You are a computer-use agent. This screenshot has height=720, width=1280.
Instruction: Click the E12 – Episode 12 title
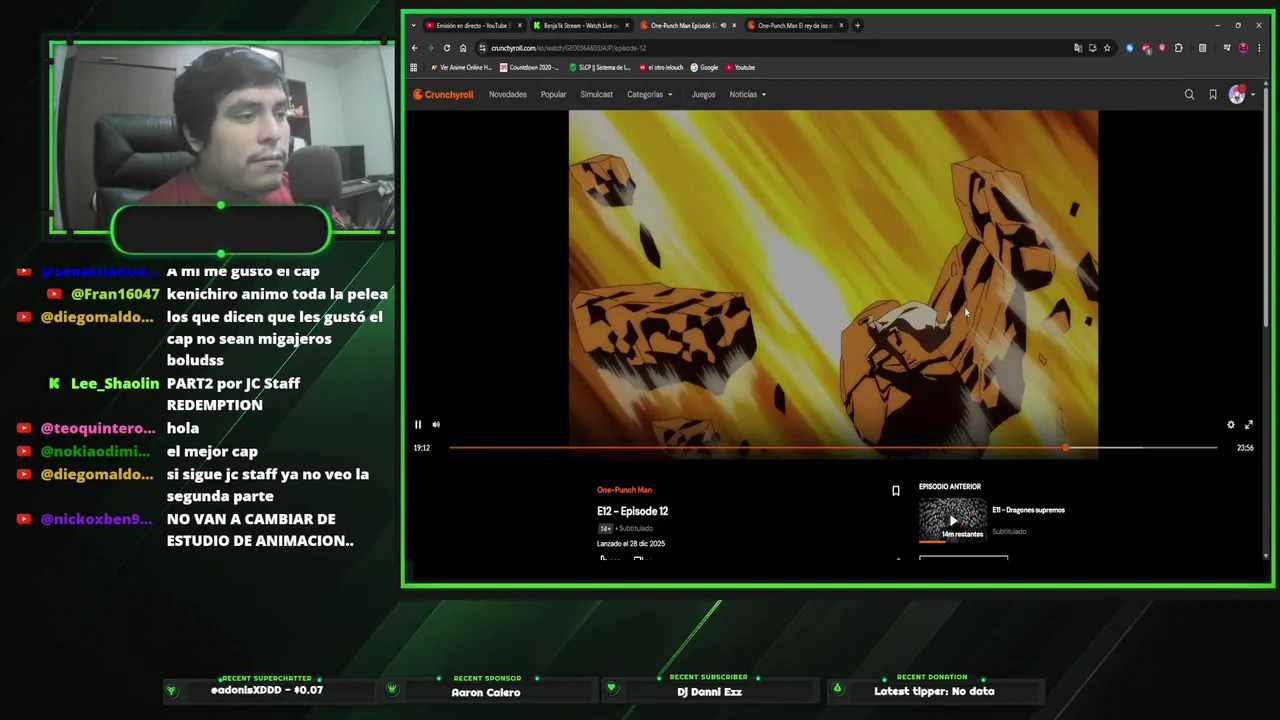pyautogui.click(x=633, y=511)
